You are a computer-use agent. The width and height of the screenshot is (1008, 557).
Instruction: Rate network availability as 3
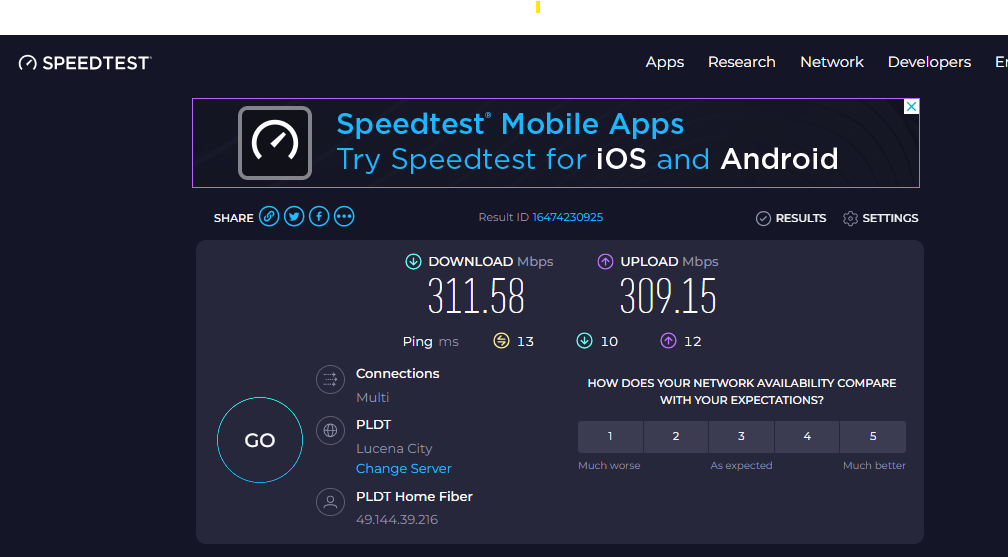pyautogui.click(x=741, y=437)
